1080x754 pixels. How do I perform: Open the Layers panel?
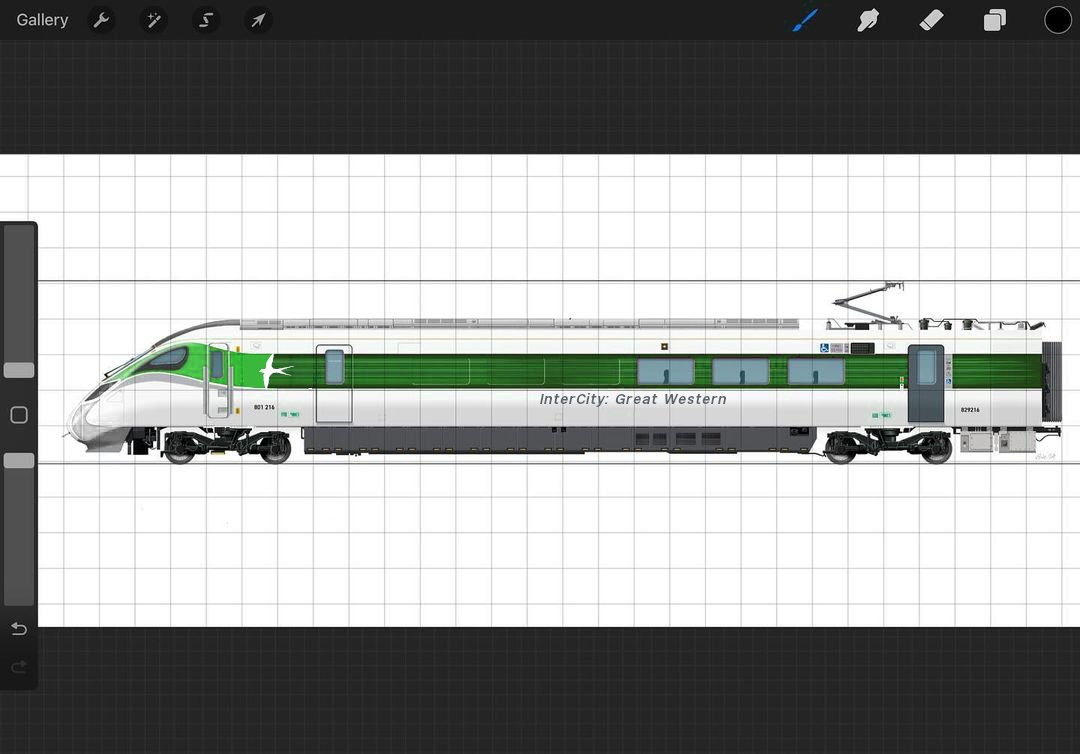point(995,20)
